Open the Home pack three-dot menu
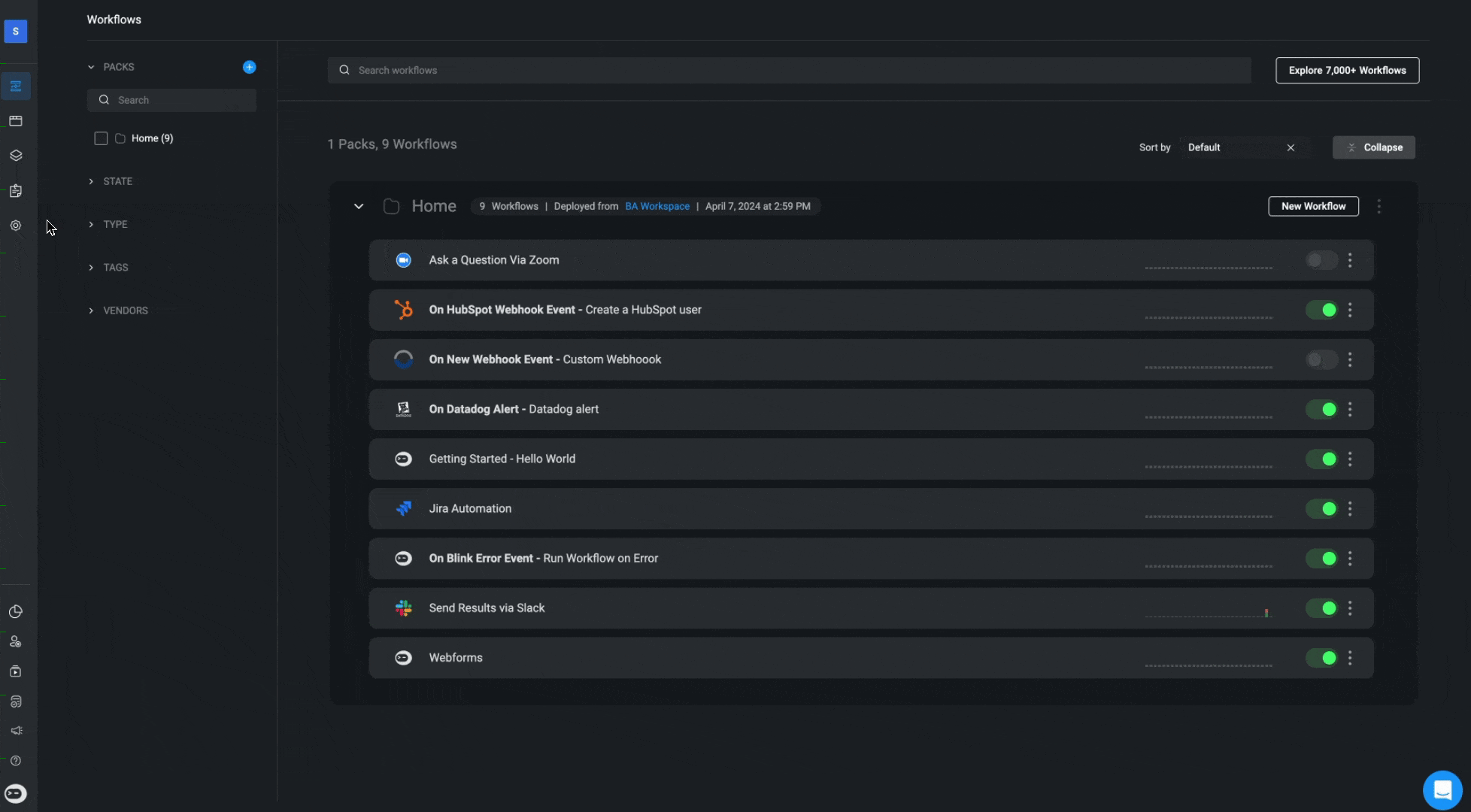This screenshot has width=1471, height=812. click(1378, 206)
